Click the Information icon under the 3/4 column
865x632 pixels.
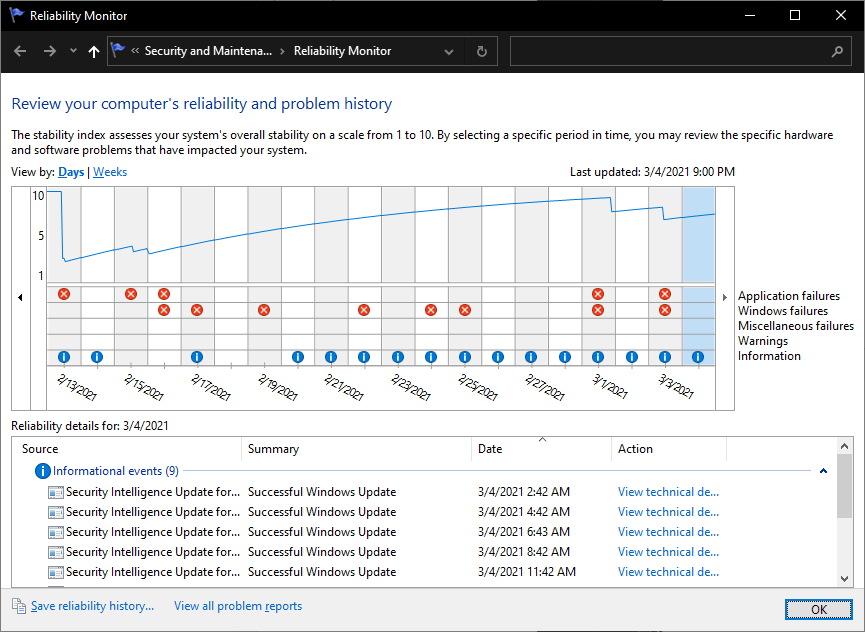tap(697, 357)
